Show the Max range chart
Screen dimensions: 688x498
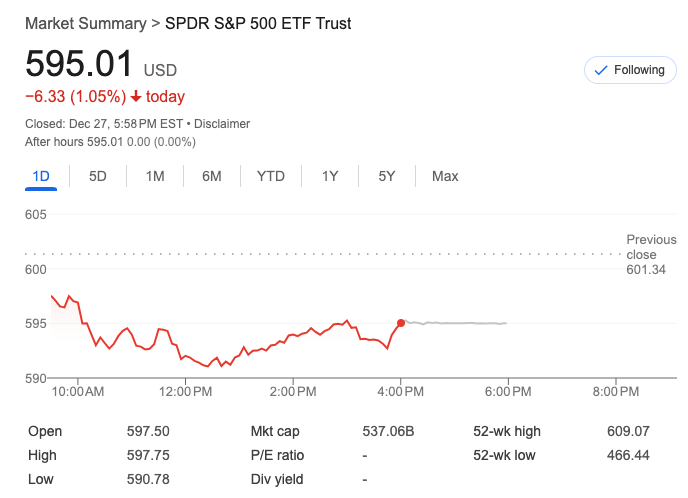pyautogui.click(x=445, y=176)
